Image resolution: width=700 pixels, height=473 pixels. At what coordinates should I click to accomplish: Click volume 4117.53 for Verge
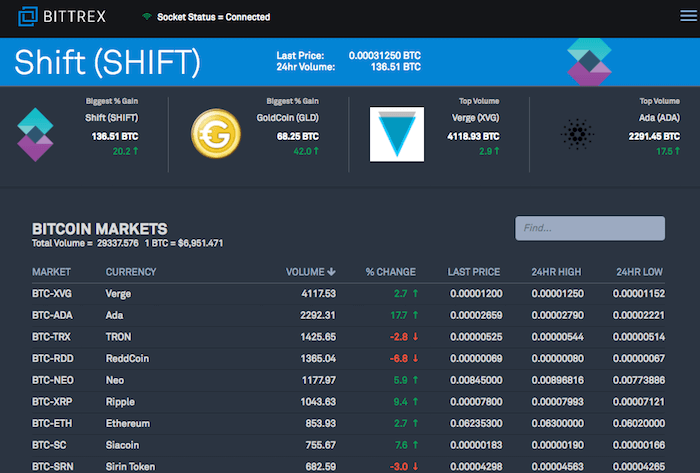click(318, 294)
